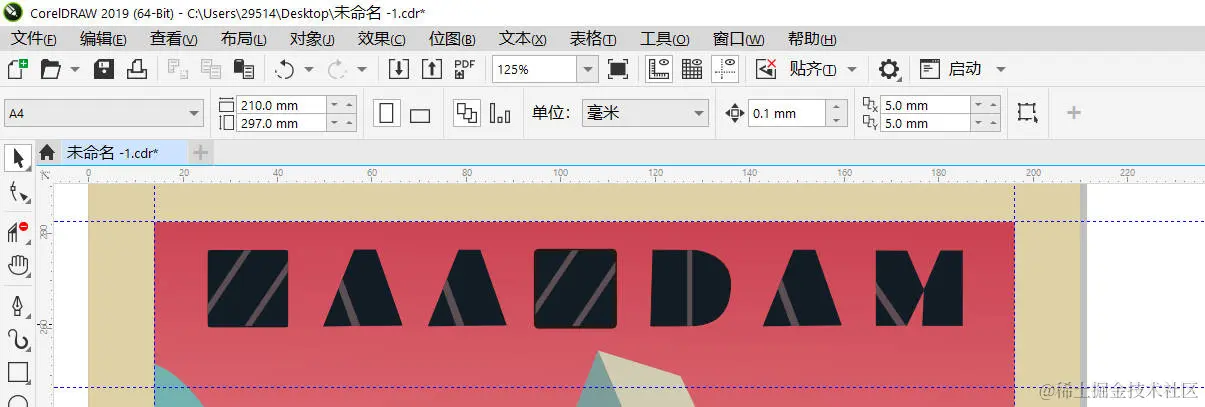Click the quick customize plus button
1205x407 pixels.
click(1074, 113)
